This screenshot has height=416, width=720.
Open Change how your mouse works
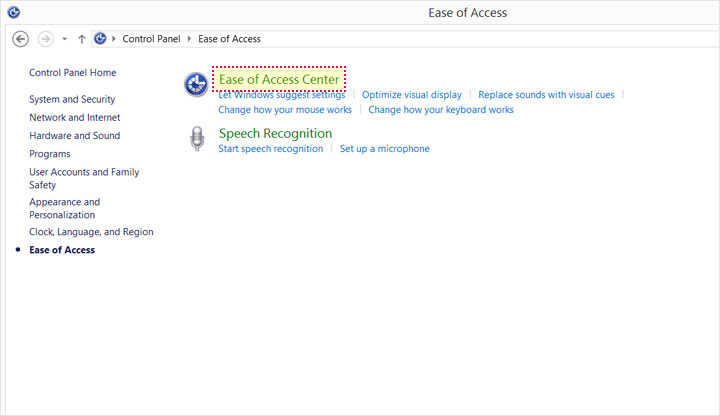285,110
